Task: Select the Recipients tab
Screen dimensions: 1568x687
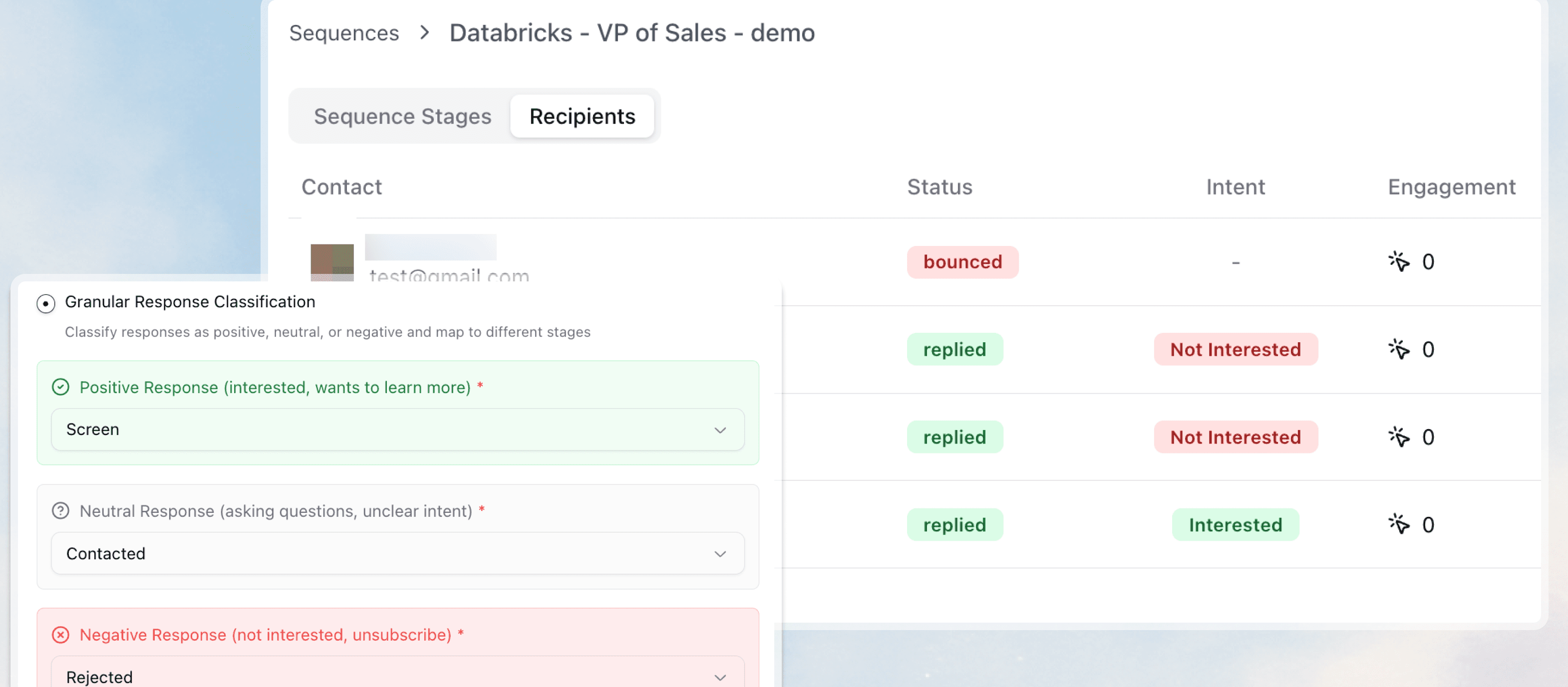Action: [582, 116]
